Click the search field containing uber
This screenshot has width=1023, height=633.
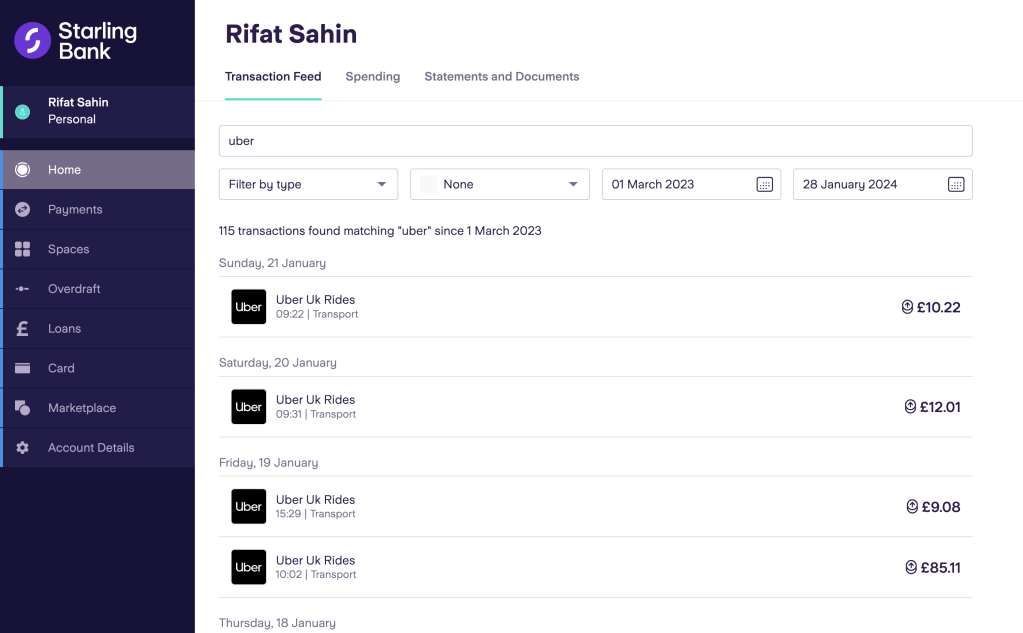click(596, 141)
